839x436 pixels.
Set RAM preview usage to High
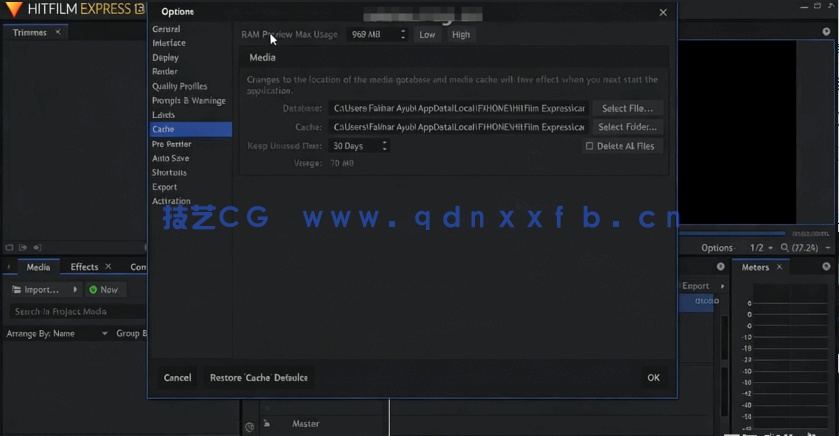click(460, 35)
